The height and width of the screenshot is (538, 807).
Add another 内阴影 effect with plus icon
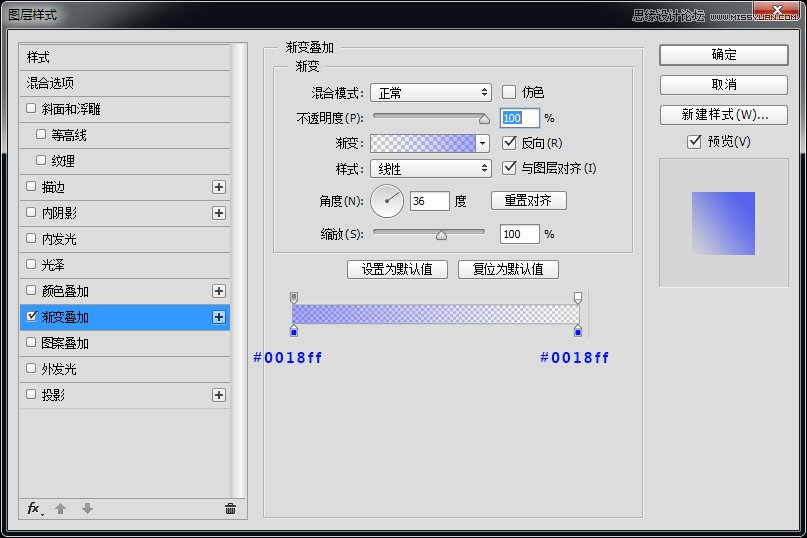(219, 213)
